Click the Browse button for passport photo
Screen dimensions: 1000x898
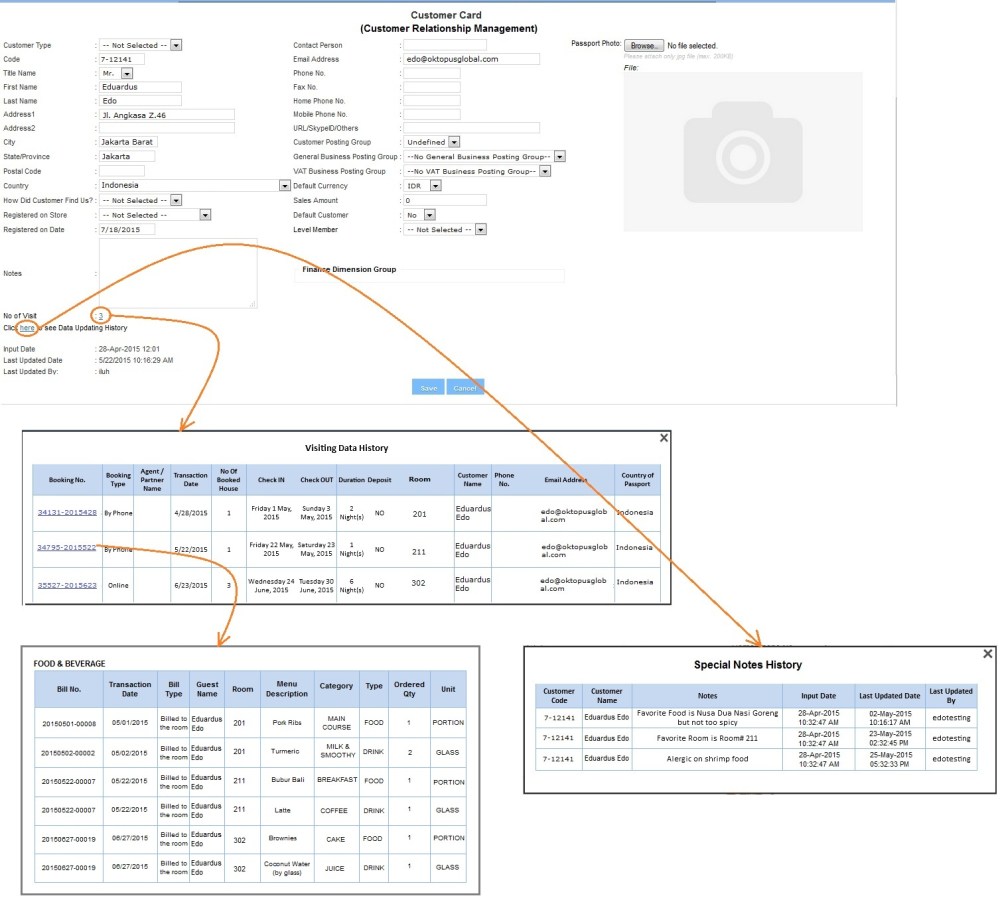point(644,46)
